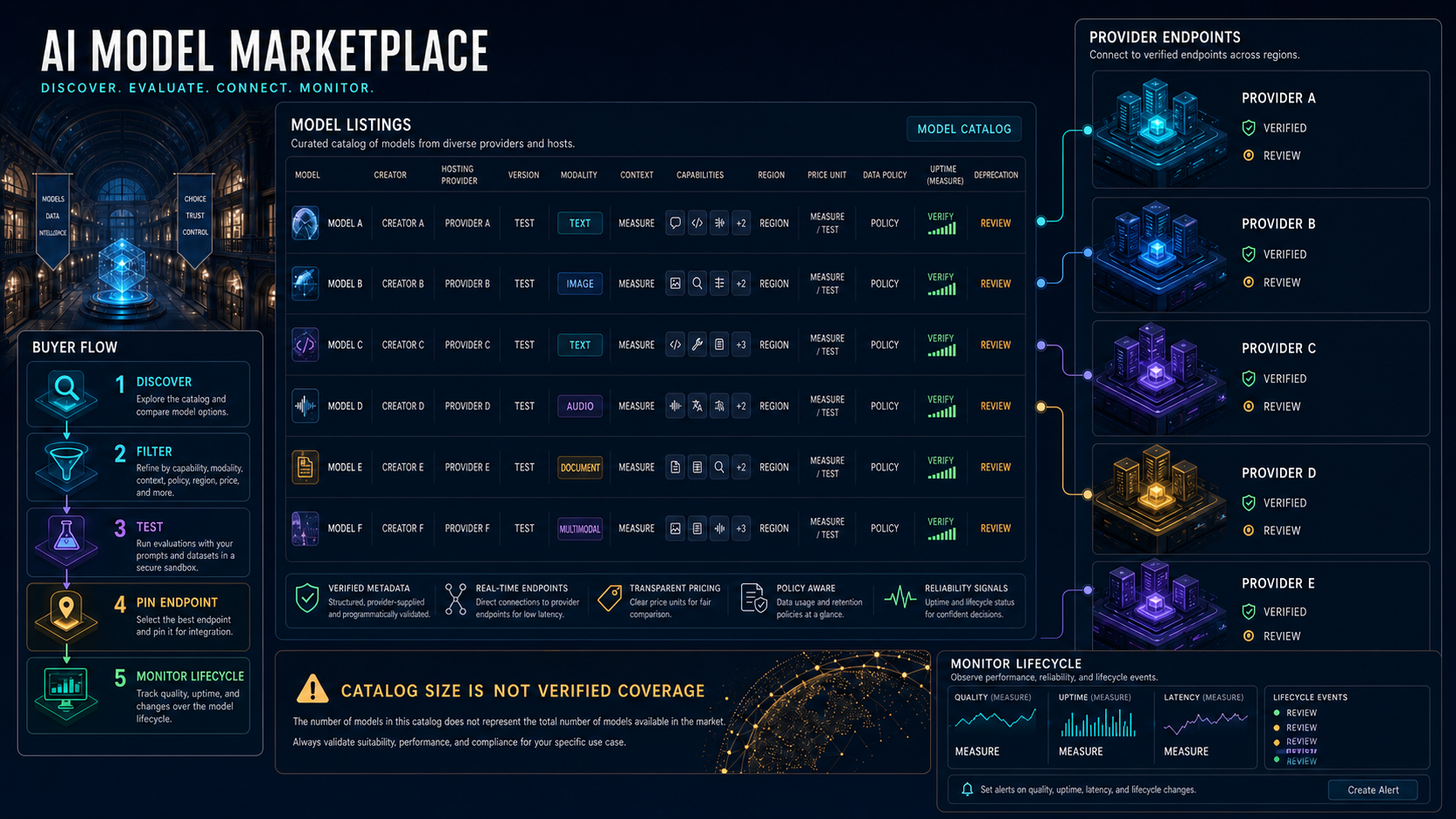Click the Test flask icon in Buyer Flow
Screen dimensions: 1456x819
coord(66,540)
